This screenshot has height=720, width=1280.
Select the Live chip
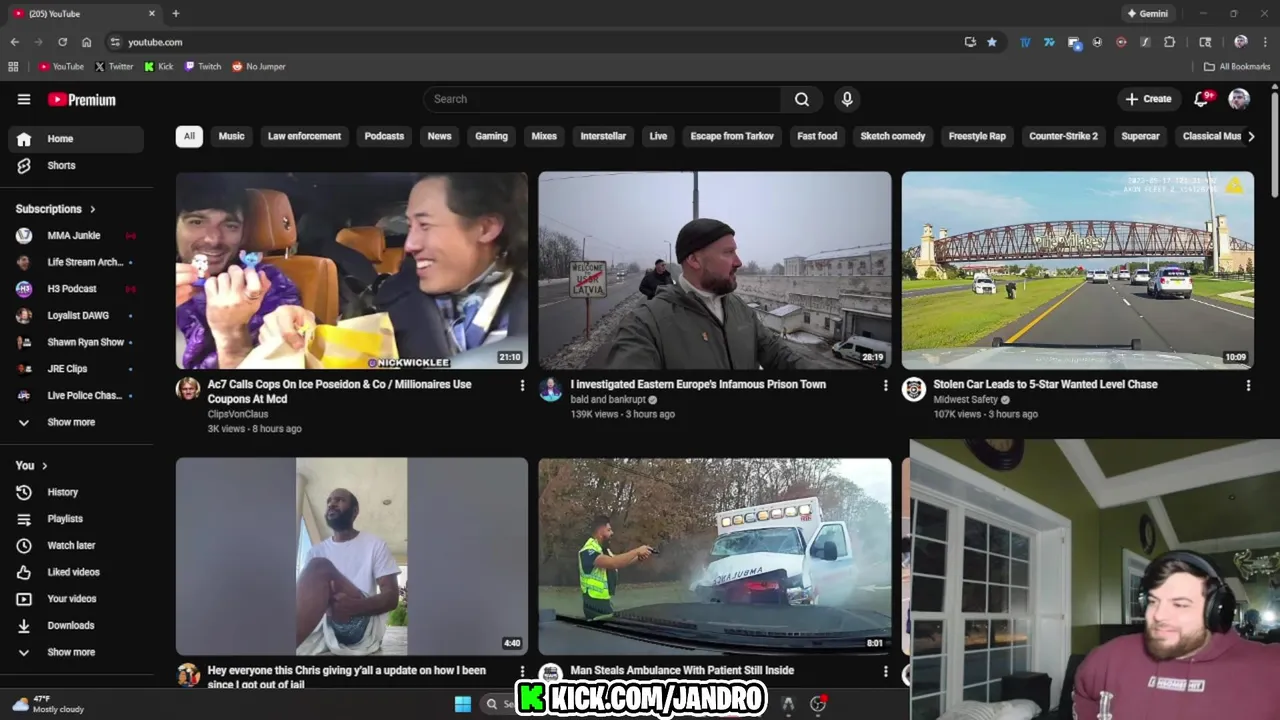point(658,136)
